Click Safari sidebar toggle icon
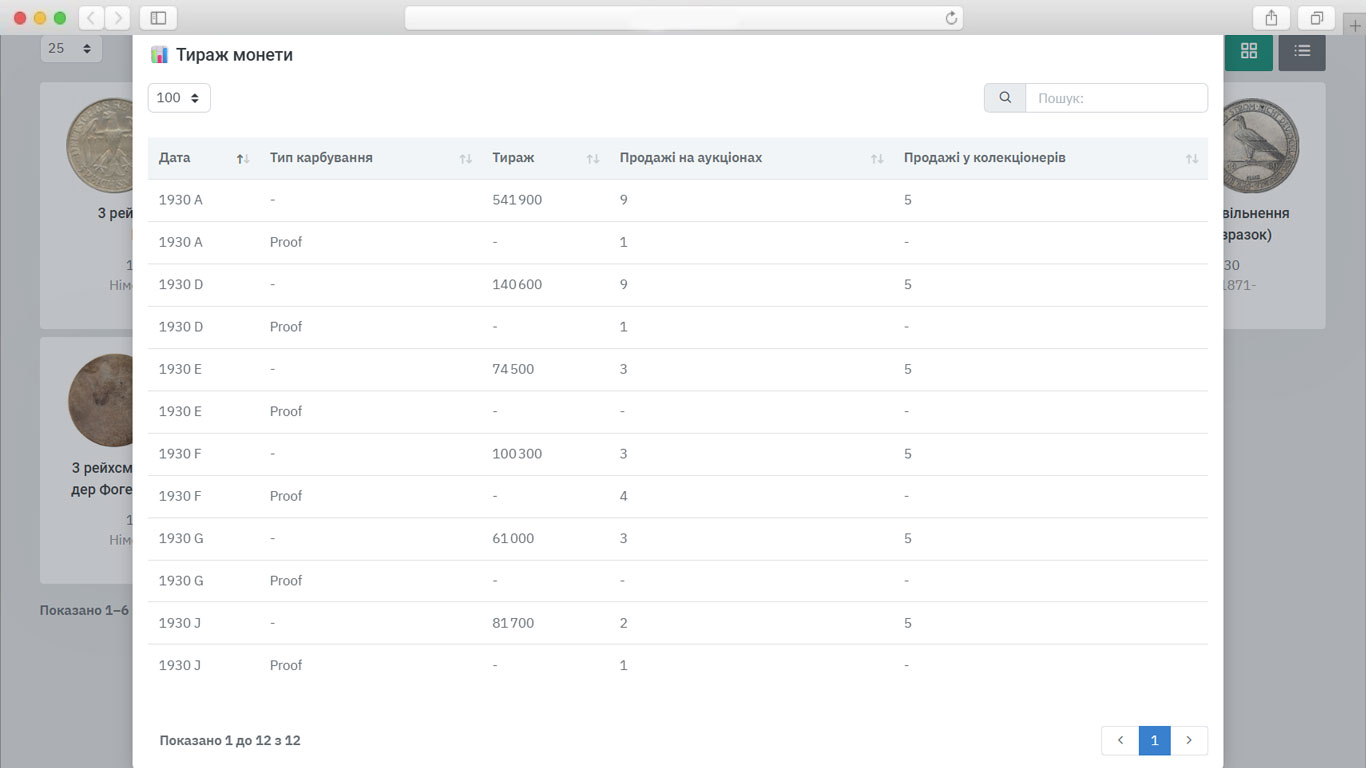 [158, 17]
